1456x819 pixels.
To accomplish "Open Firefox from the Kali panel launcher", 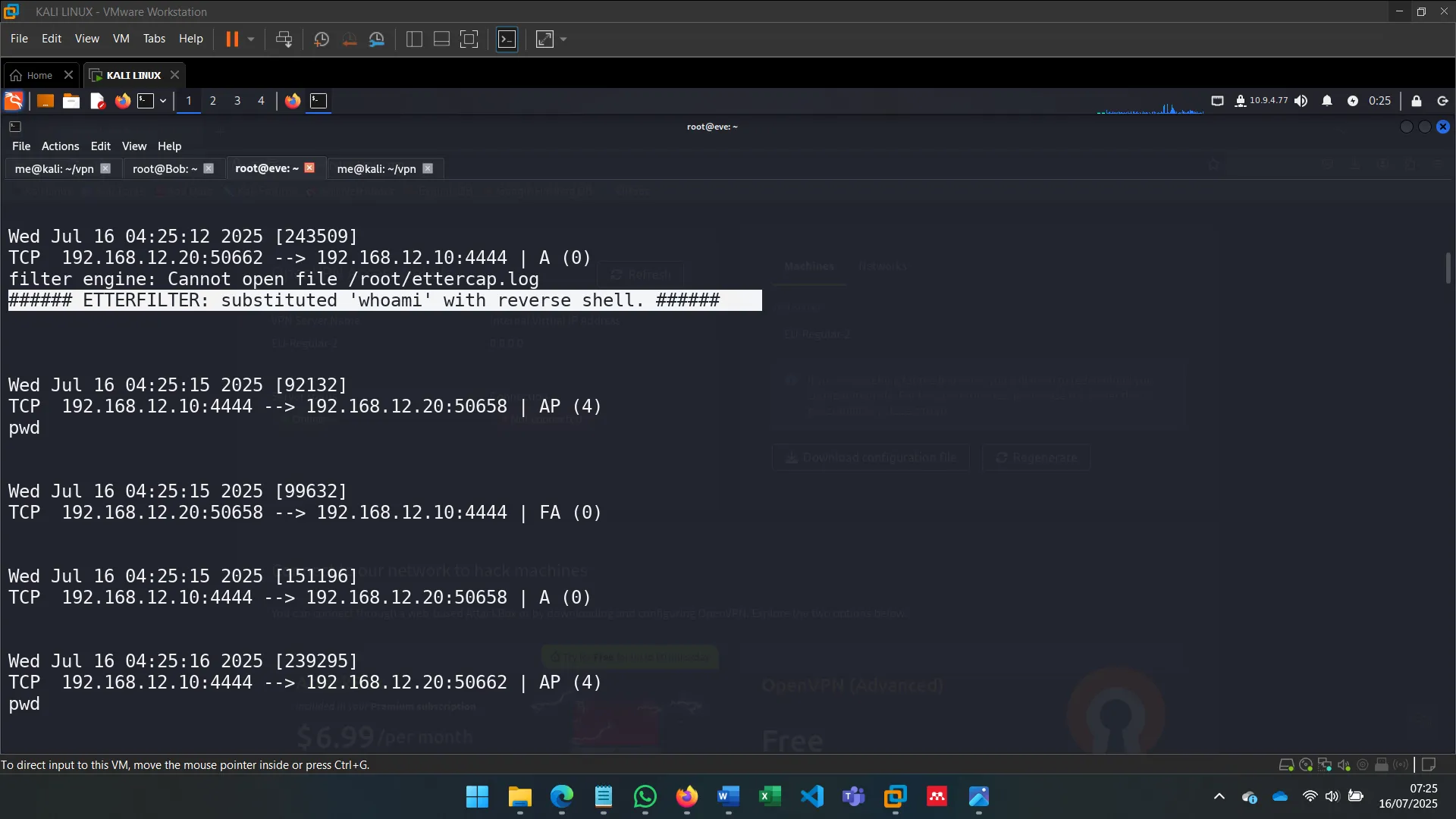I will 122,101.
